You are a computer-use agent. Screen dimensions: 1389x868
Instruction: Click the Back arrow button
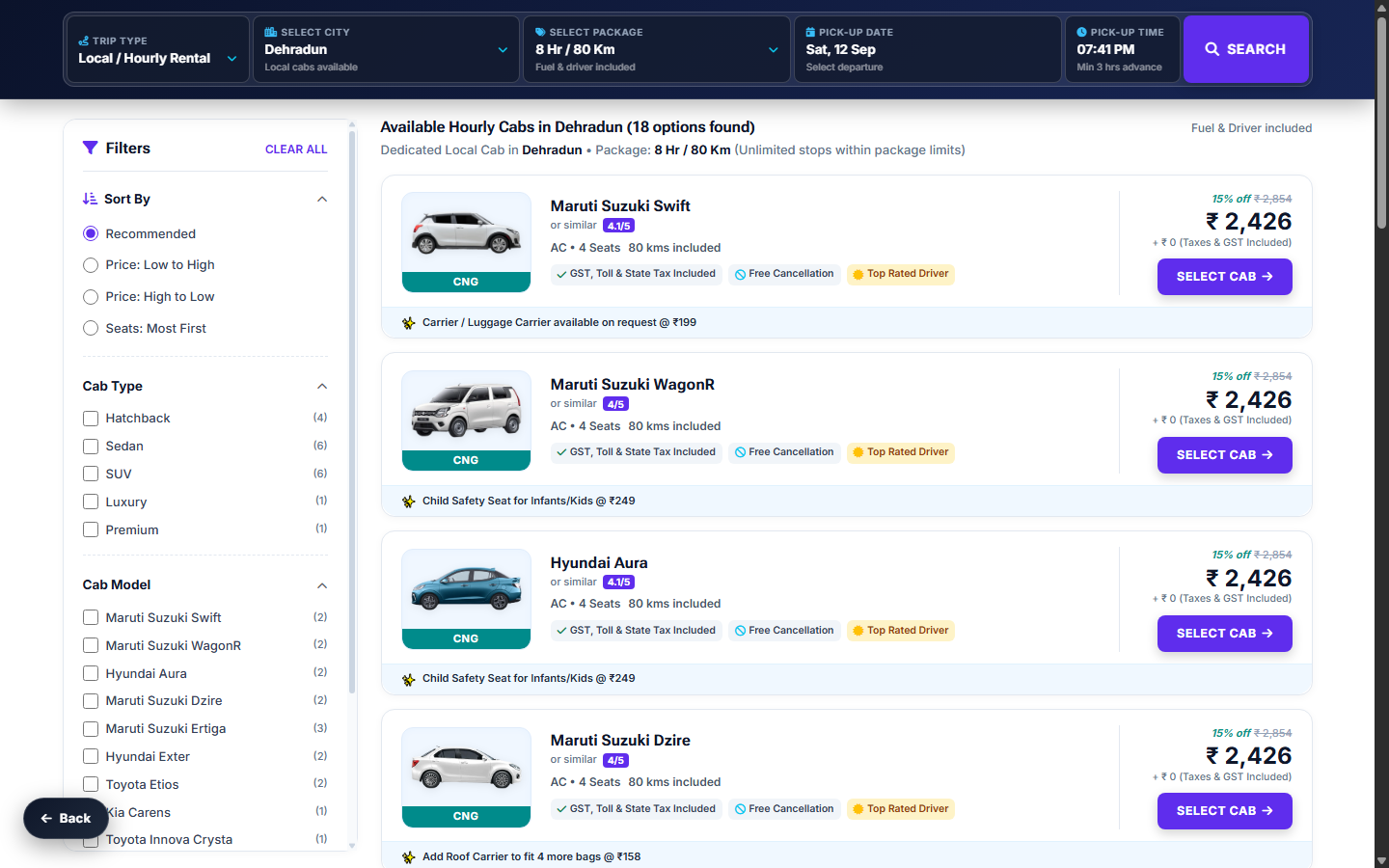(66, 818)
